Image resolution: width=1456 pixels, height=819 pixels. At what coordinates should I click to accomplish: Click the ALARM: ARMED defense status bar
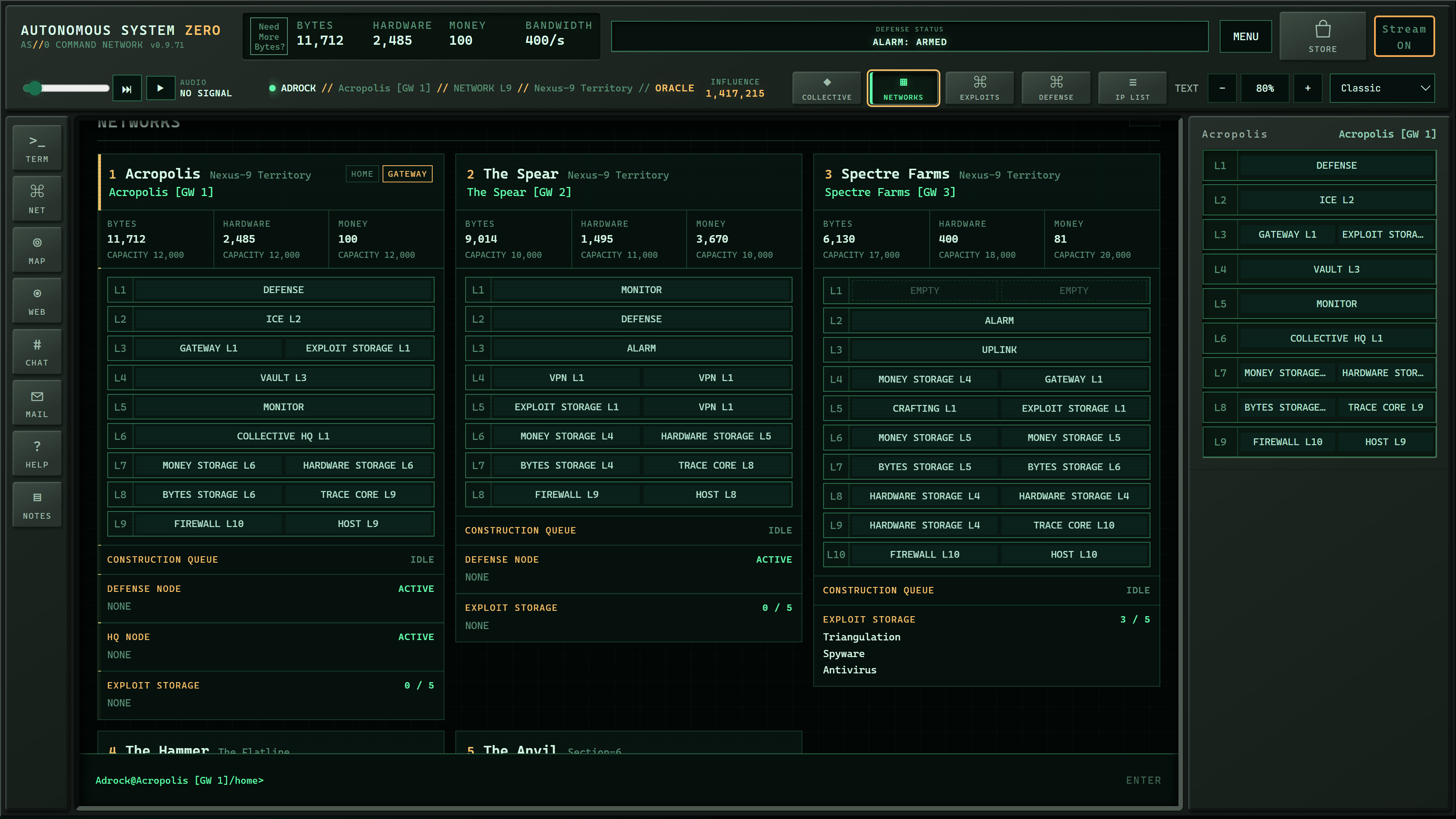pos(910,37)
